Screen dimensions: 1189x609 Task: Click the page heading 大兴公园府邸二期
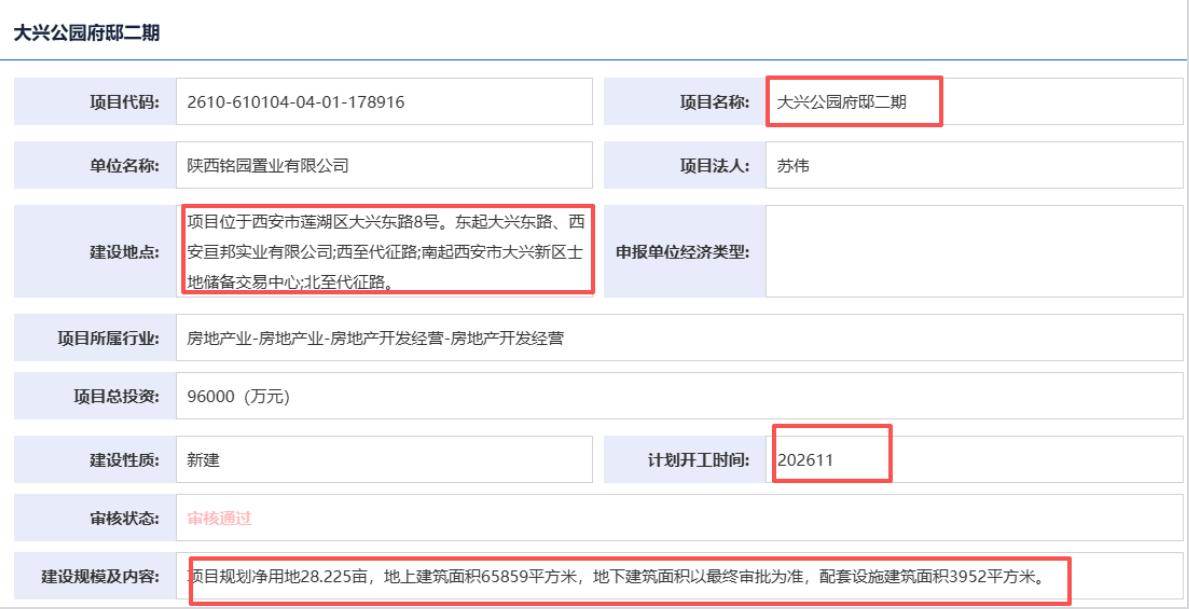point(86,33)
